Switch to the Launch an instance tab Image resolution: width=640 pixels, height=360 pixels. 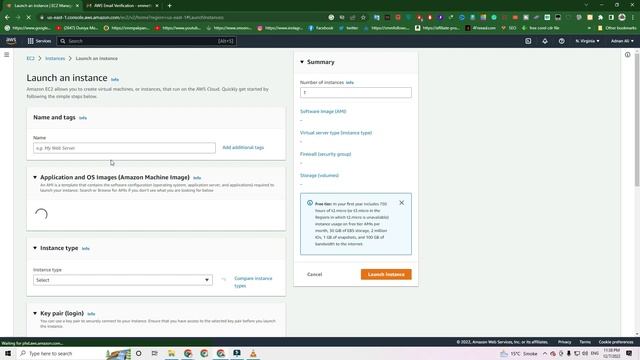pos(42,6)
